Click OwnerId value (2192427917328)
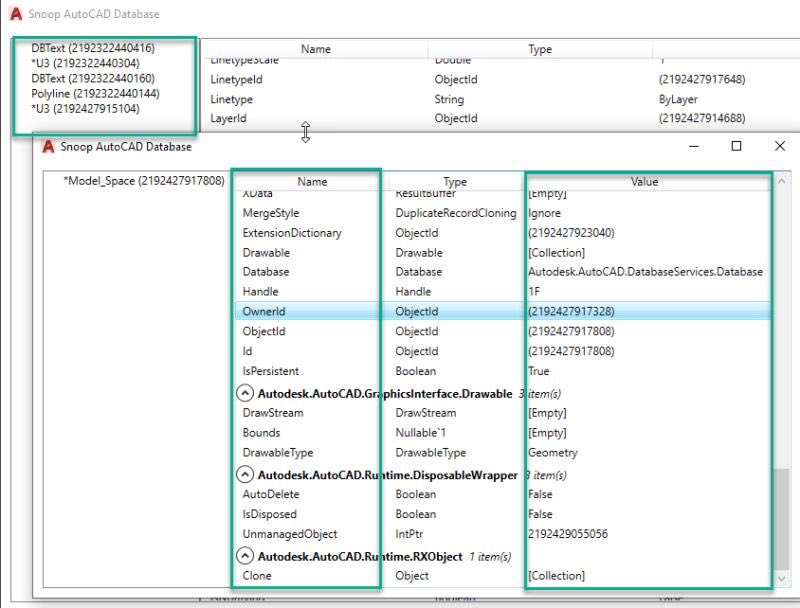800x608 pixels. click(x=571, y=311)
